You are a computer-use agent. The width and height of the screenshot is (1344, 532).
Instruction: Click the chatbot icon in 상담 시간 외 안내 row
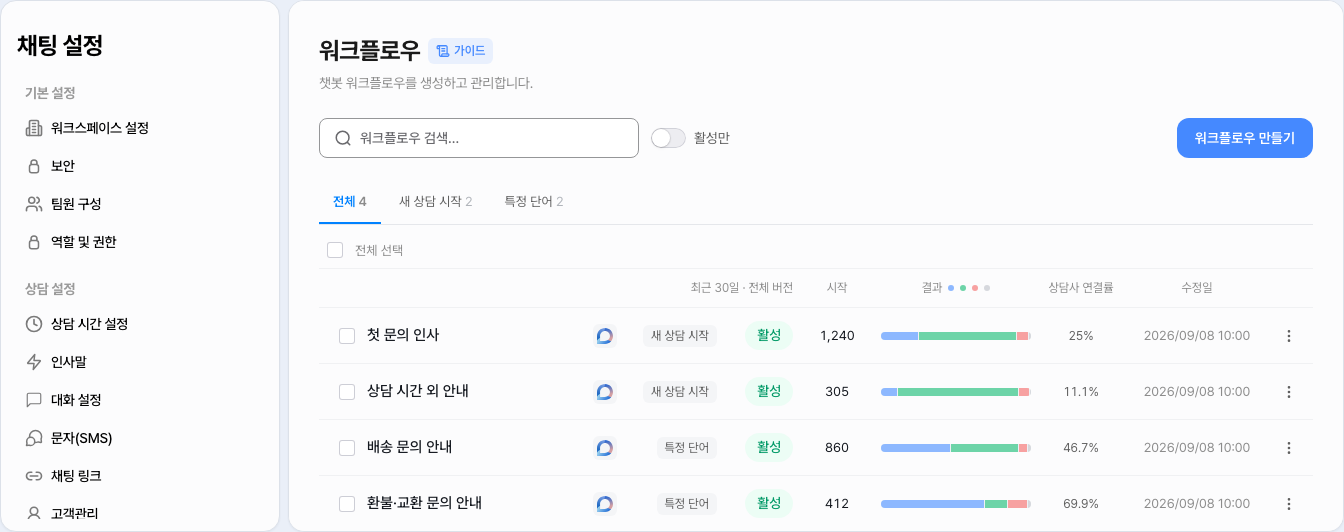point(604,392)
